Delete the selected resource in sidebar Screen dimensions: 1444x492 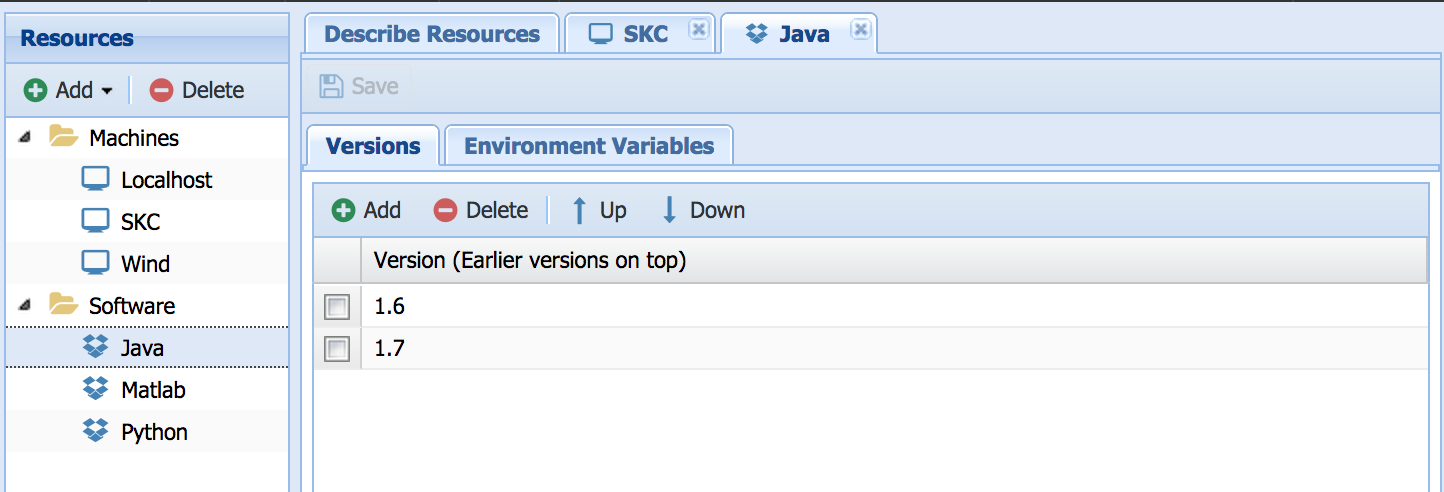coord(197,90)
